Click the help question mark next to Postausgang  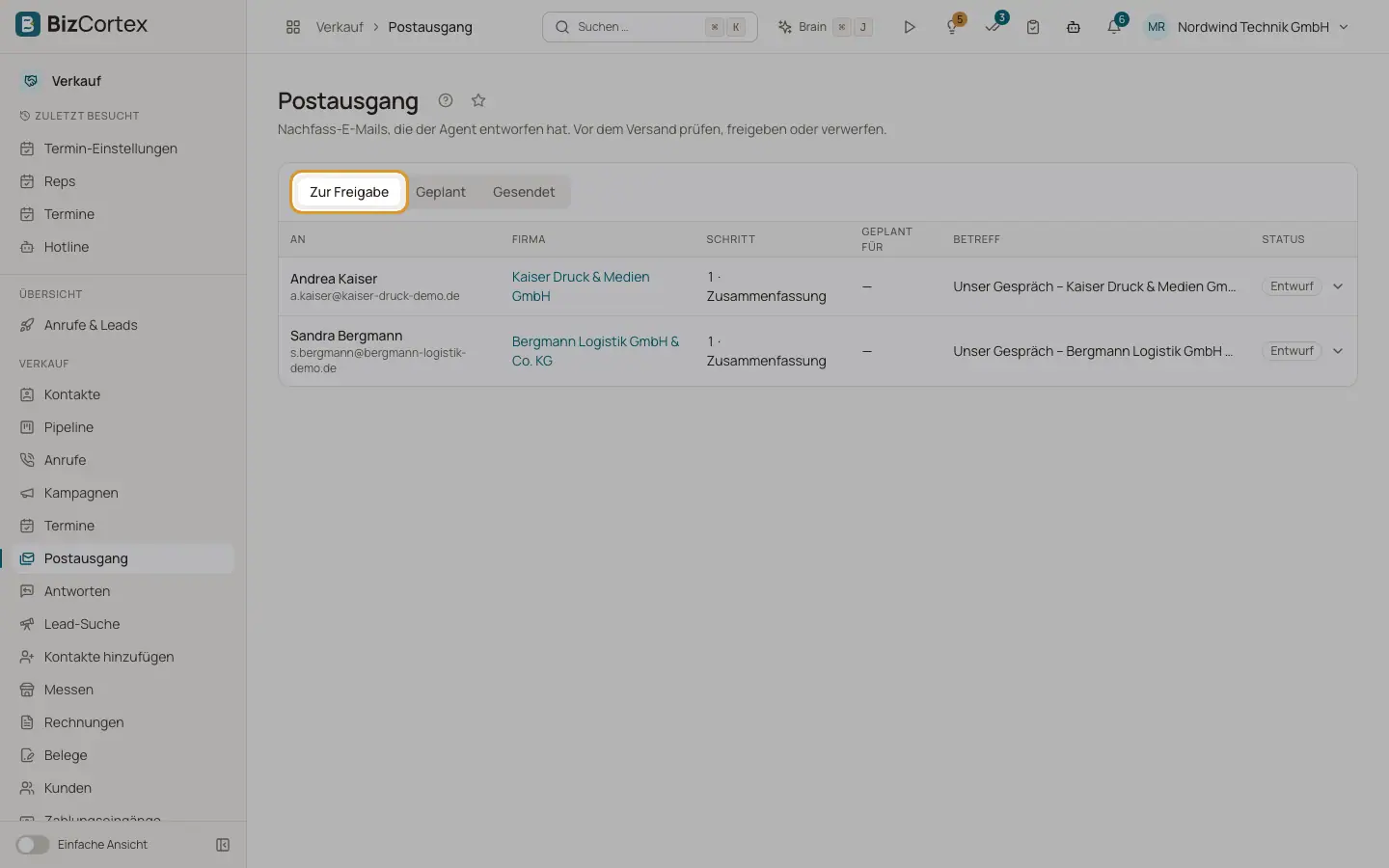(446, 100)
